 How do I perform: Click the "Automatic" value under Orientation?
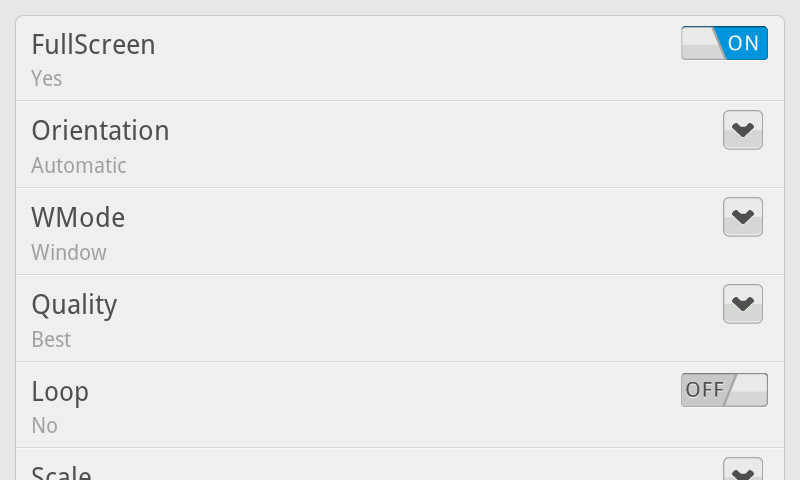(x=79, y=165)
